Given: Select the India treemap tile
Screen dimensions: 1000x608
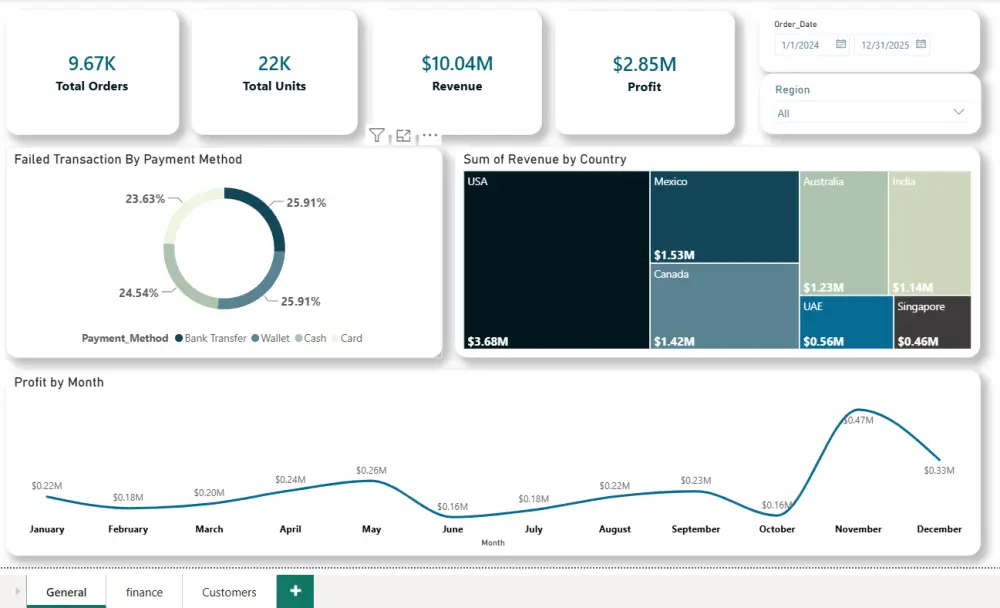Looking at the screenshot, I should coord(930,233).
